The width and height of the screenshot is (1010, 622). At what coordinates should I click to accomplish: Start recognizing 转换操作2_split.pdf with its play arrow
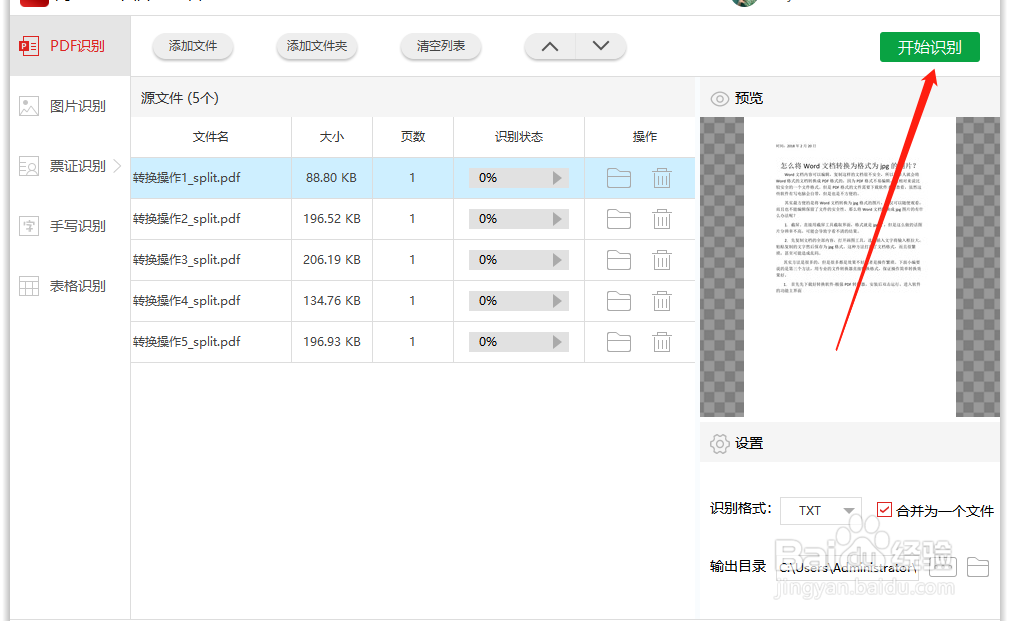[558, 218]
